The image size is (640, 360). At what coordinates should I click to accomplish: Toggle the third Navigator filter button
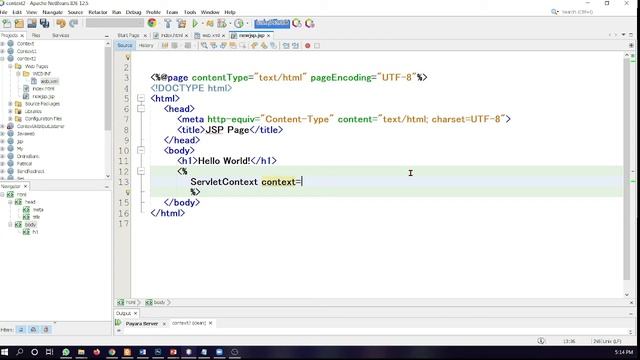(46, 329)
